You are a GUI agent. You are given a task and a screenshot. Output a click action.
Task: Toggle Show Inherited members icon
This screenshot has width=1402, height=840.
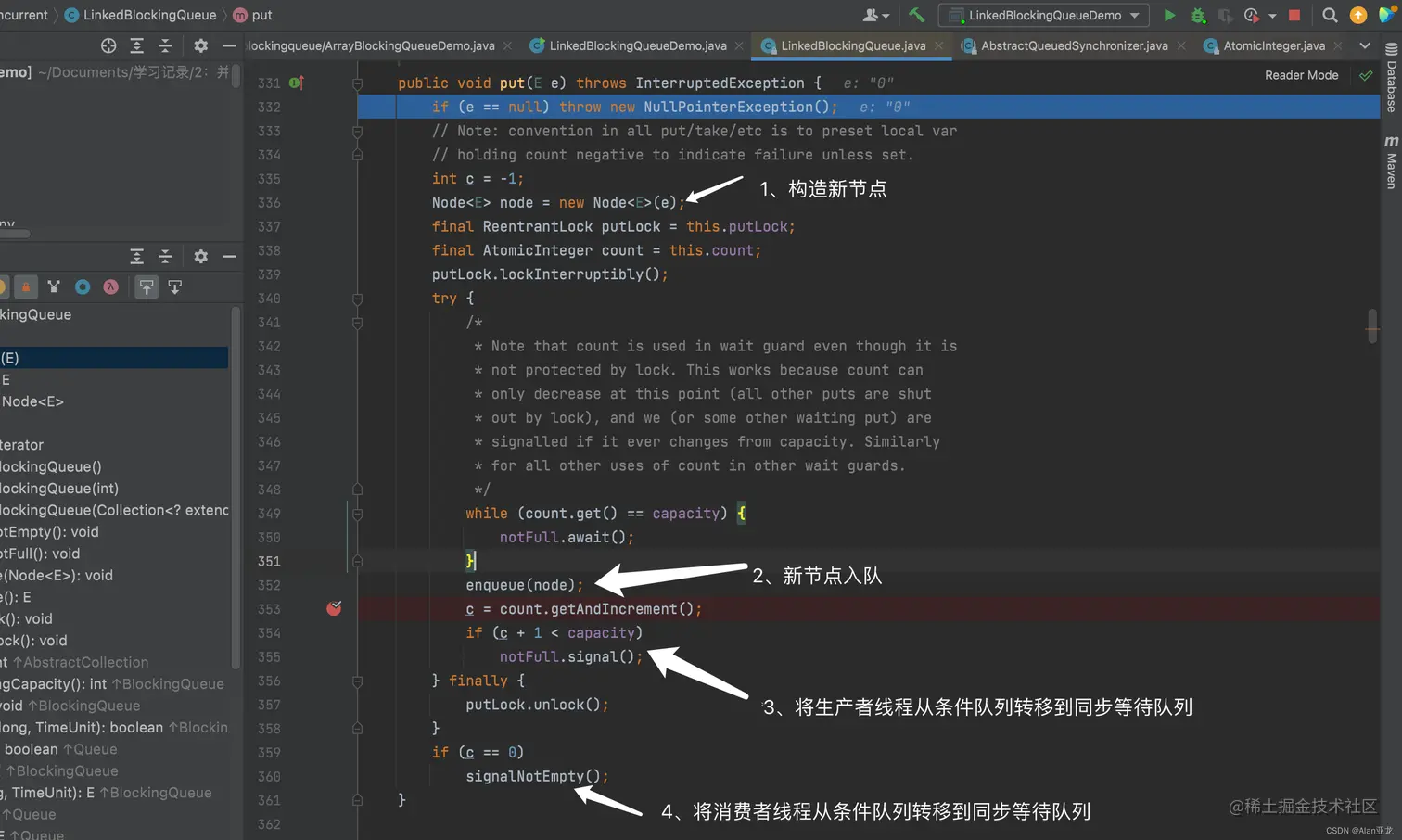click(54, 286)
